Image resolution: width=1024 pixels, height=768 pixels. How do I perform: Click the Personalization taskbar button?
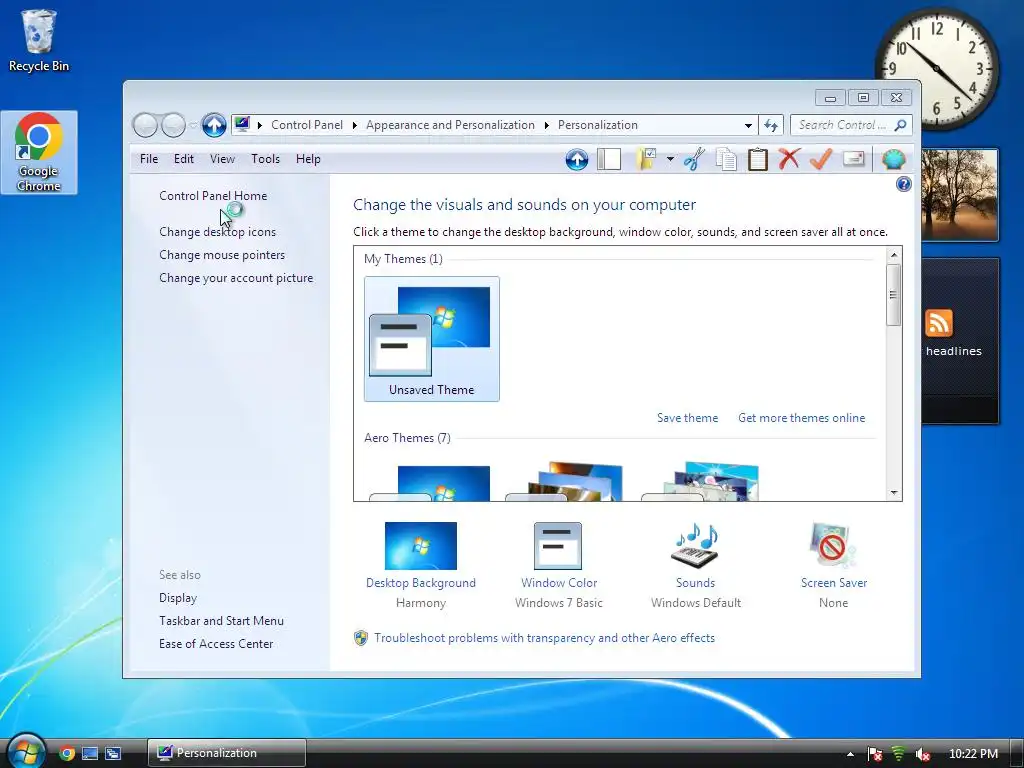(x=227, y=753)
